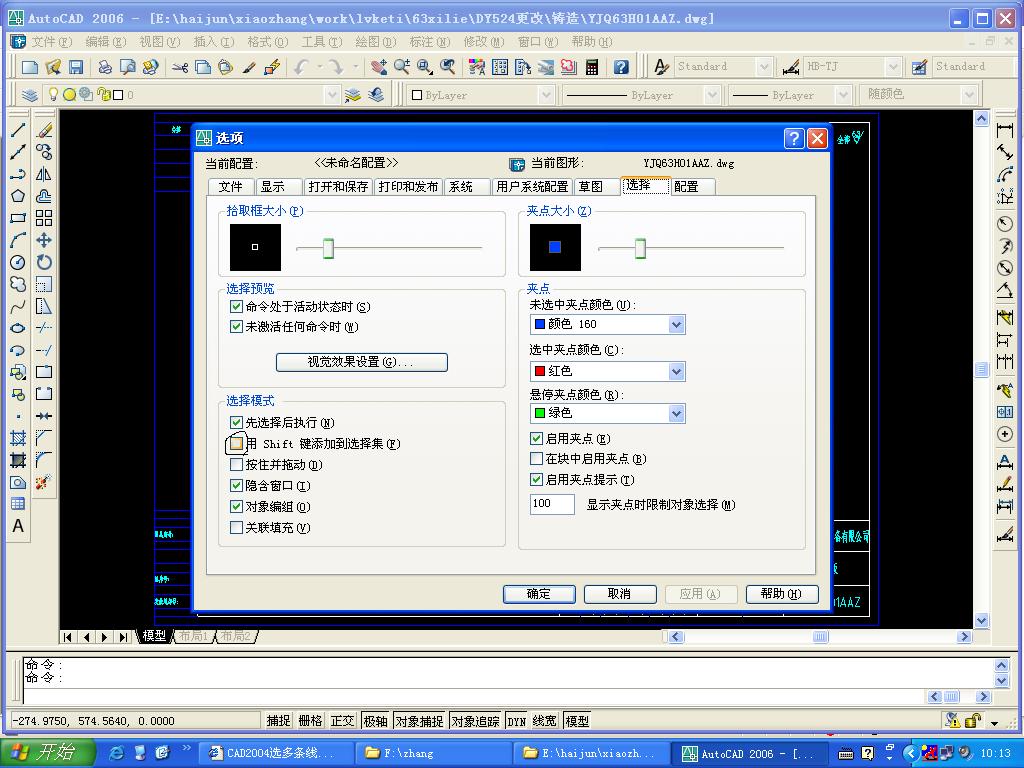Select the Circle draw tool
1024x768 pixels.
point(18,263)
